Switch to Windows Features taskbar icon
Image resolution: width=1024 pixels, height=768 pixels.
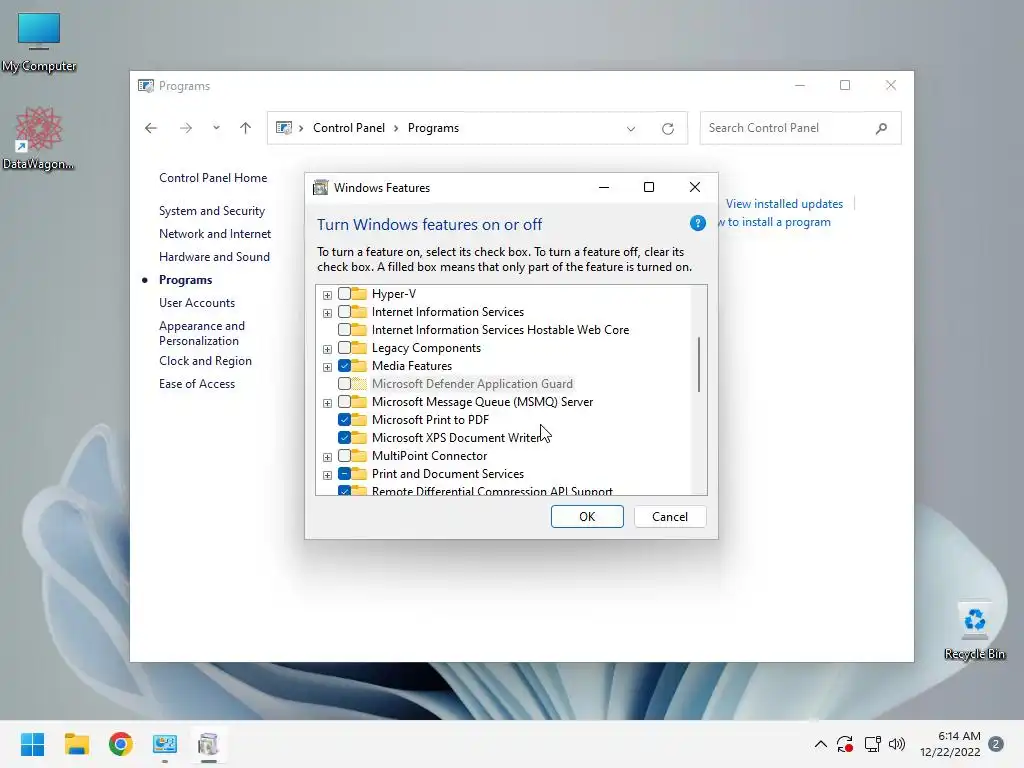pos(208,744)
